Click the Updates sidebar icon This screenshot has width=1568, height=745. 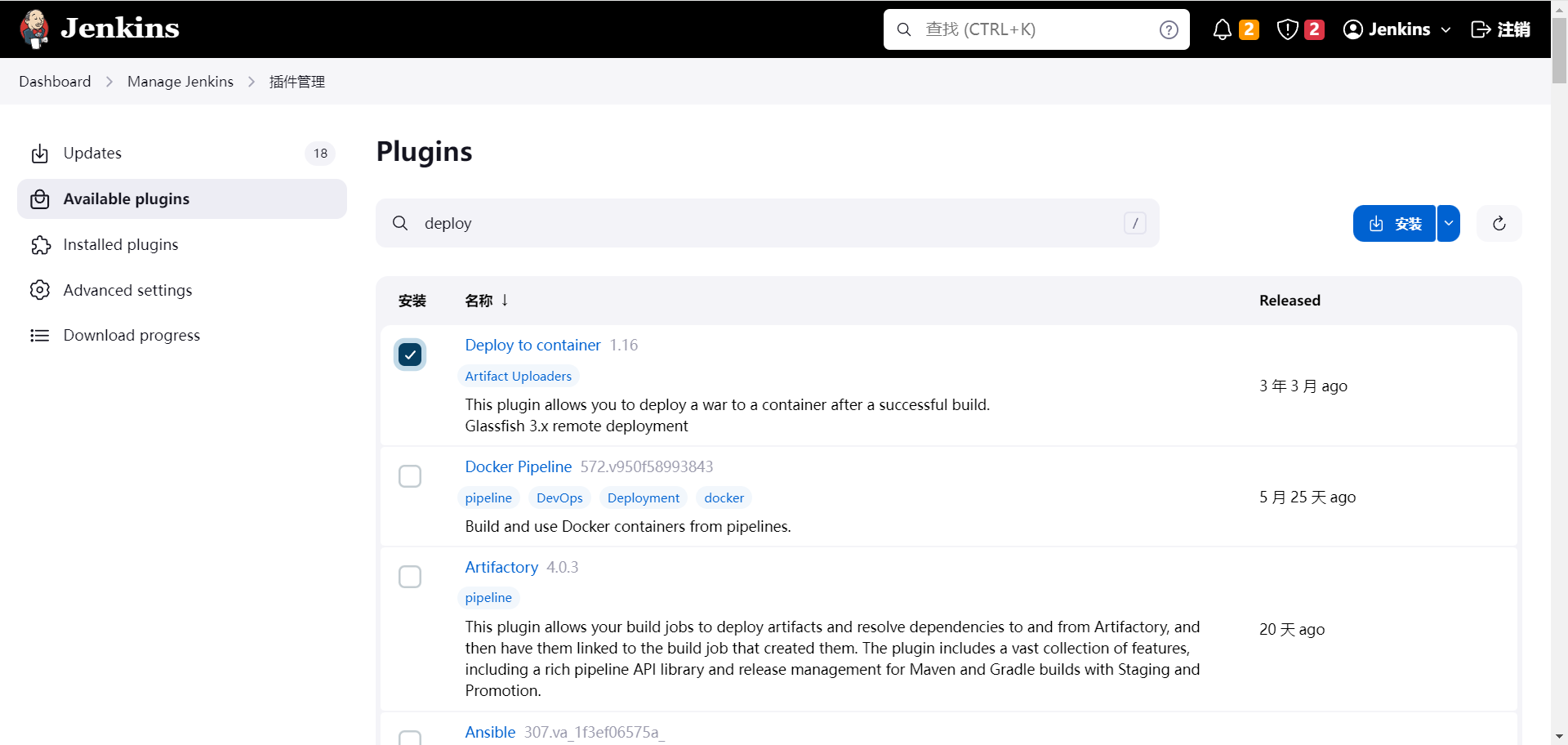coord(40,154)
